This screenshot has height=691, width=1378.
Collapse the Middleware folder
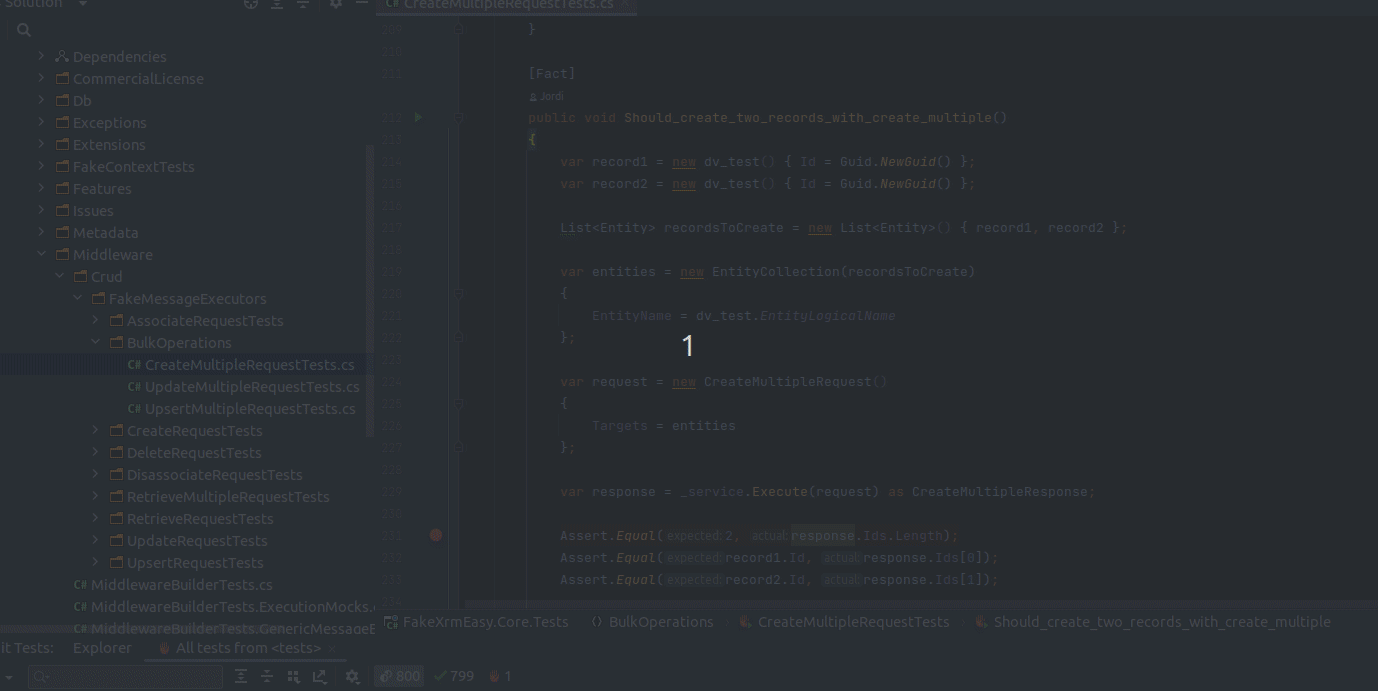pyautogui.click(x=41, y=255)
